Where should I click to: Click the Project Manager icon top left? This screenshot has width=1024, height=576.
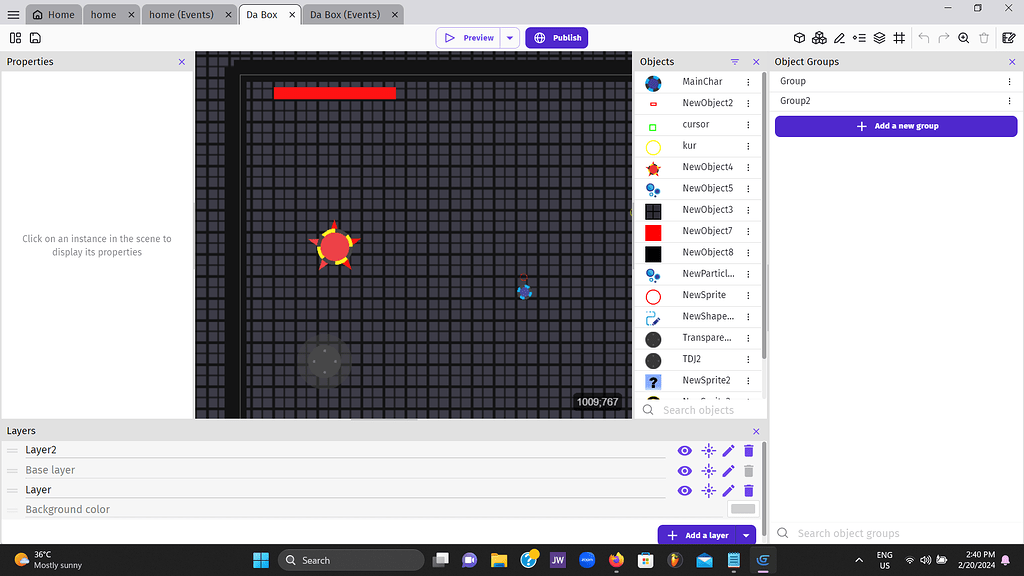15,37
